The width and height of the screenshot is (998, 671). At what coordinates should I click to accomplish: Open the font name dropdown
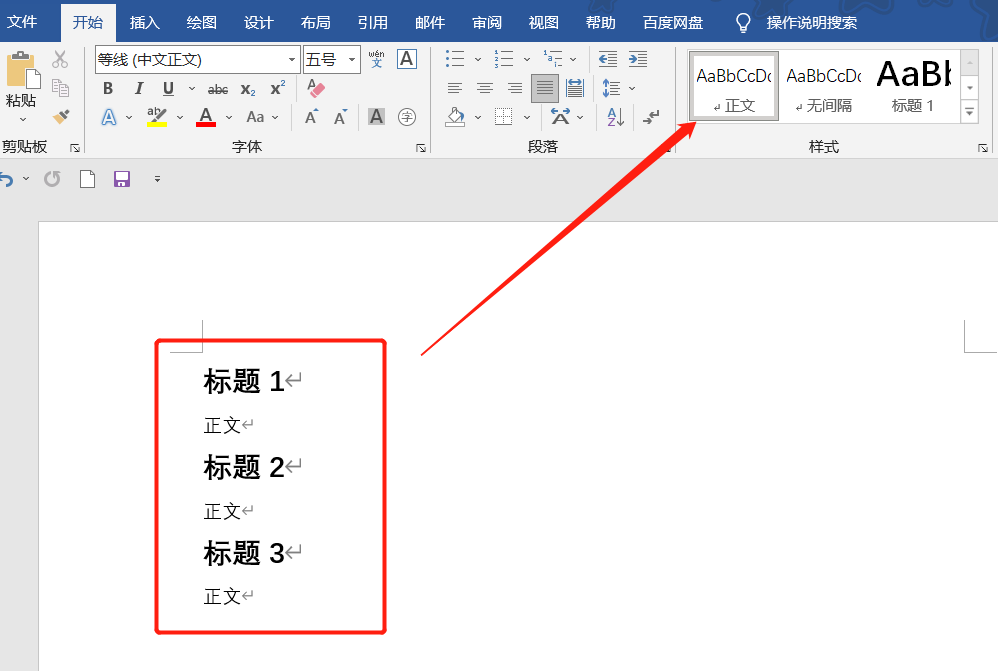(292, 60)
